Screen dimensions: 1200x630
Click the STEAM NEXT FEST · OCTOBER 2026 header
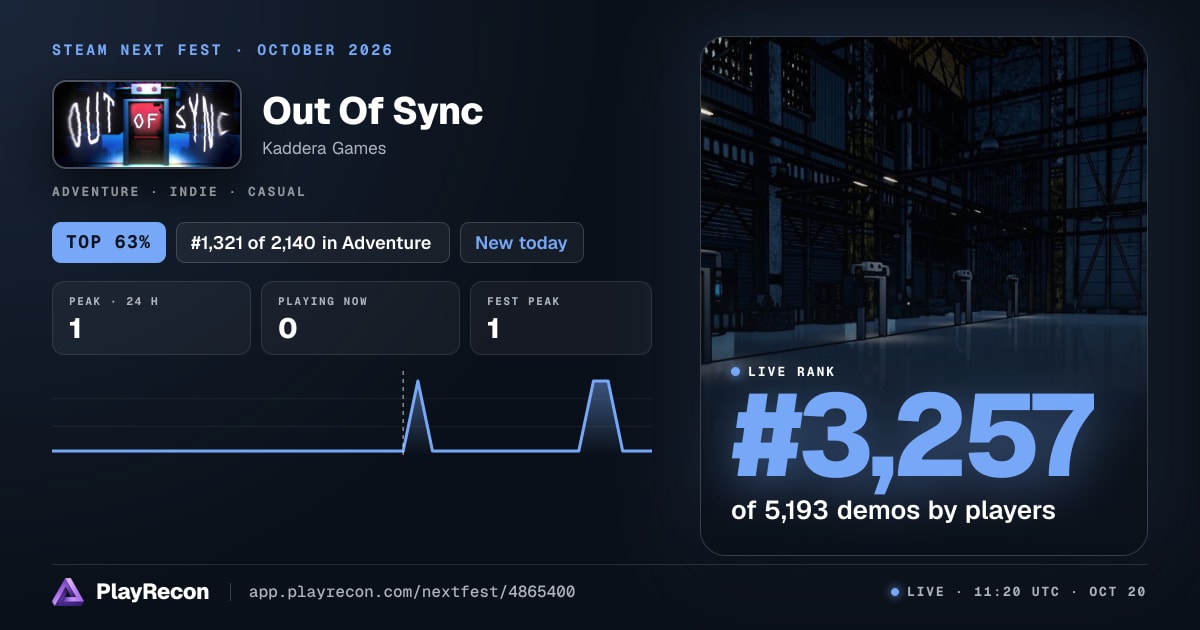pyautogui.click(x=222, y=50)
